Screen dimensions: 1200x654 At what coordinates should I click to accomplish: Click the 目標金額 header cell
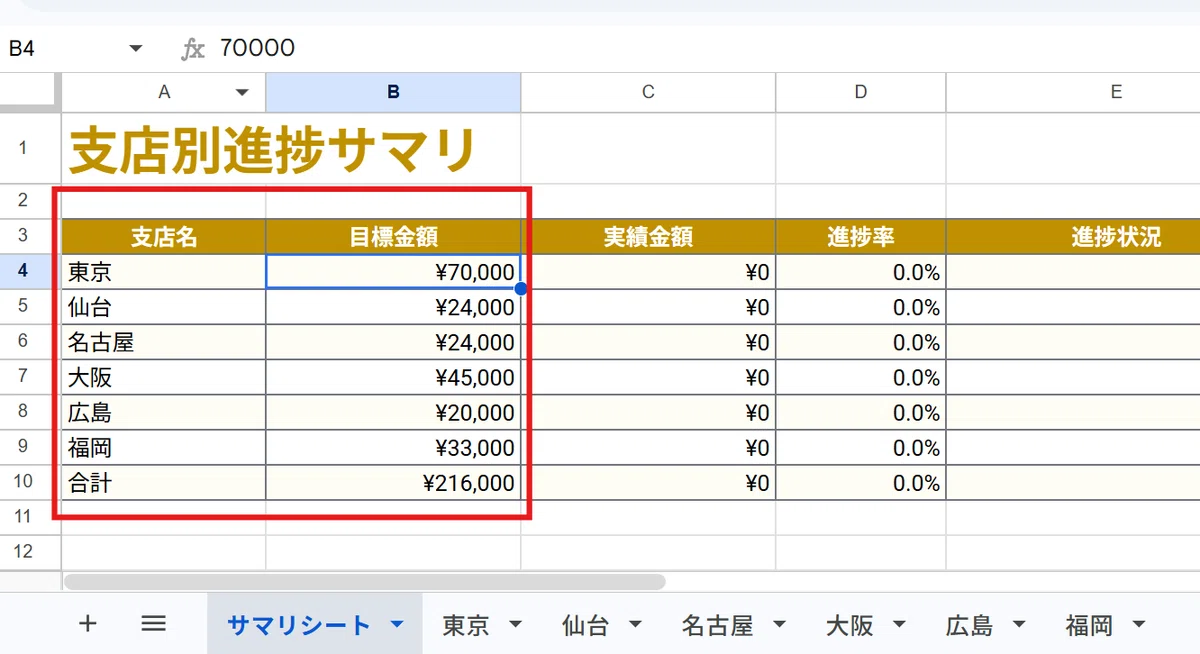[x=393, y=237]
